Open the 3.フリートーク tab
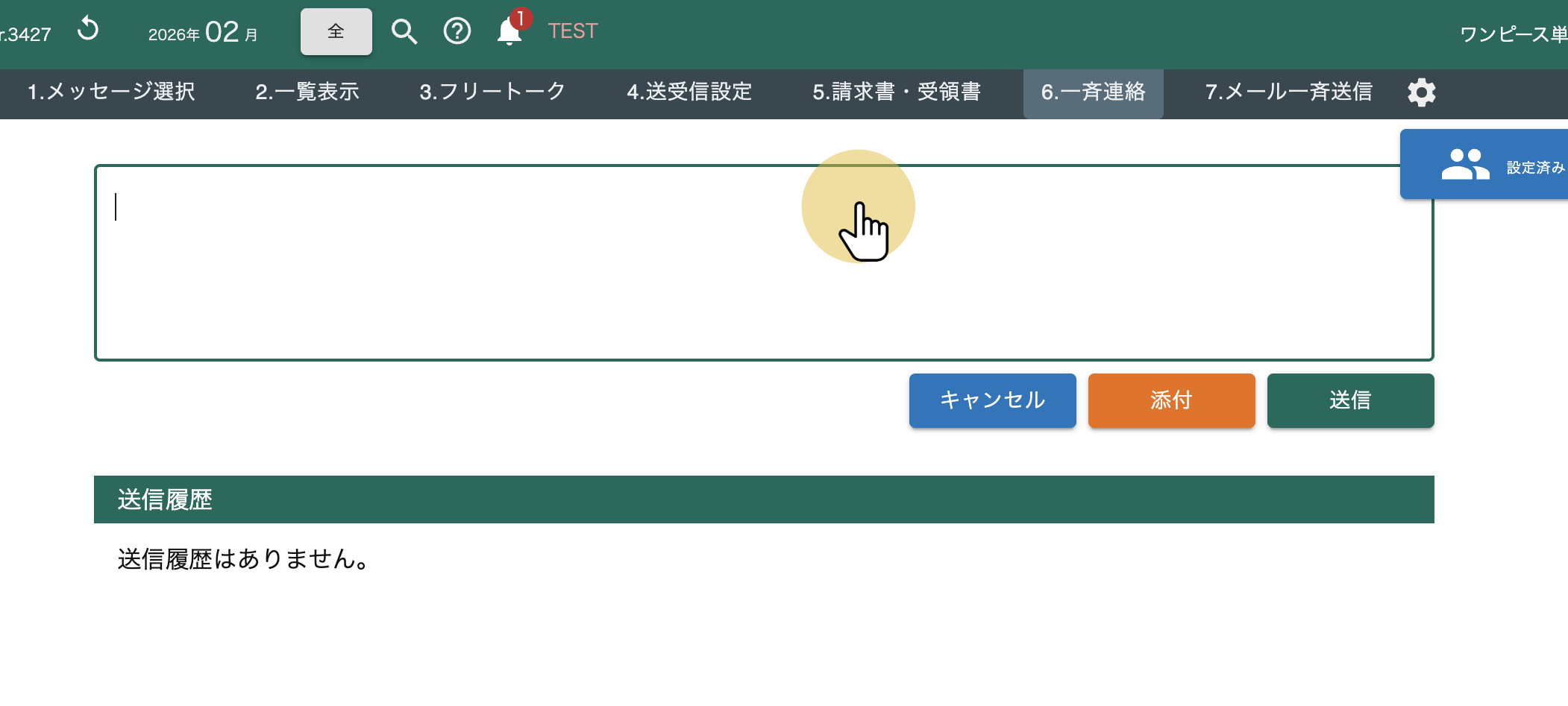The height and width of the screenshot is (706, 1568). (x=492, y=92)
